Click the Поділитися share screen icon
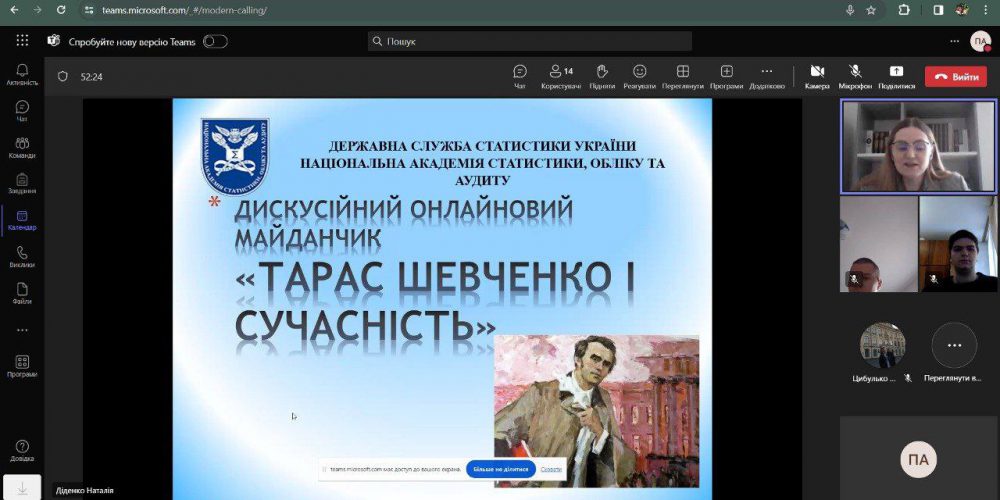The image size is (1000, 500). 896,75
